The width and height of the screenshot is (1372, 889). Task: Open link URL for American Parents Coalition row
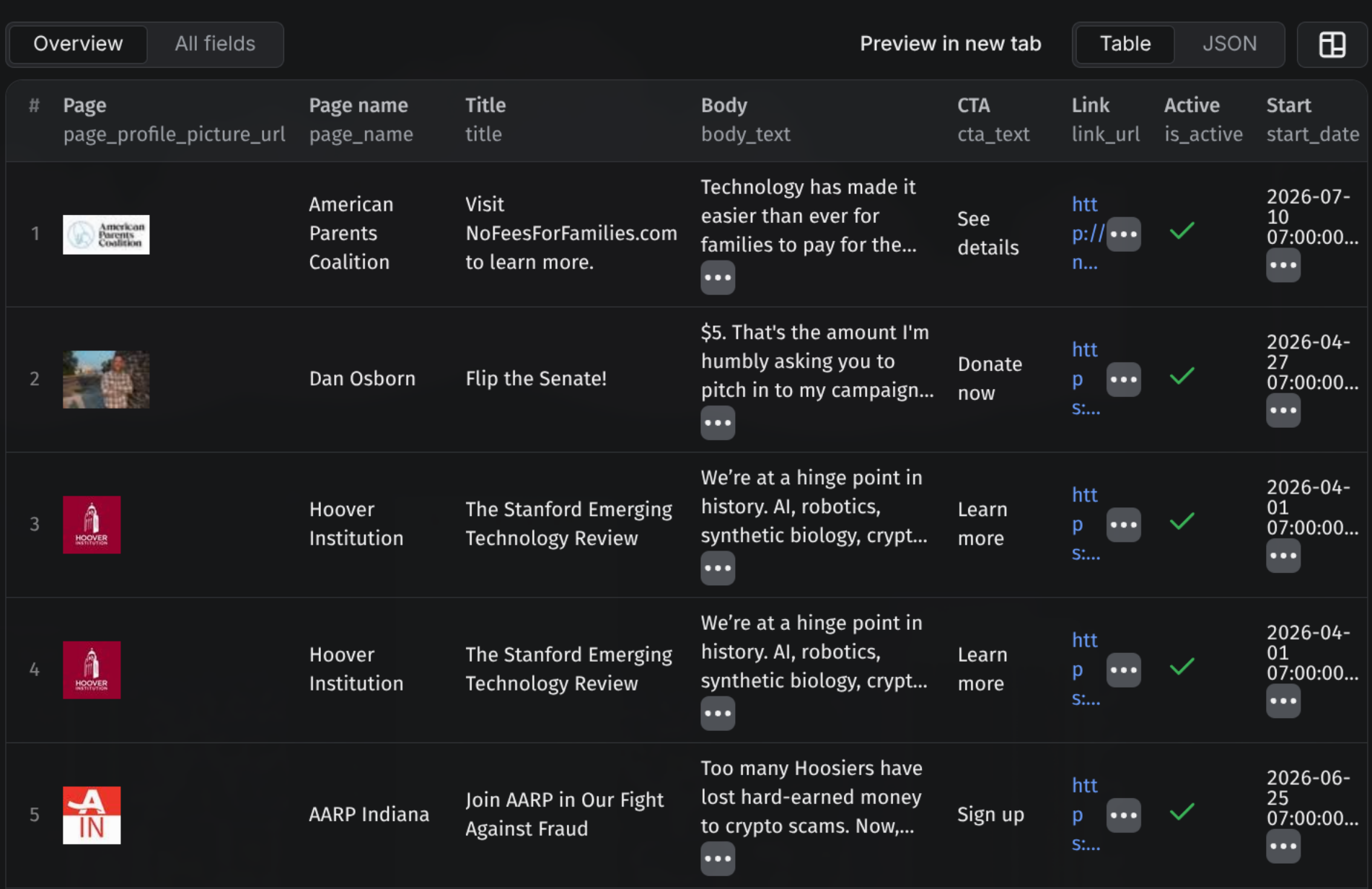[1087, 233]
